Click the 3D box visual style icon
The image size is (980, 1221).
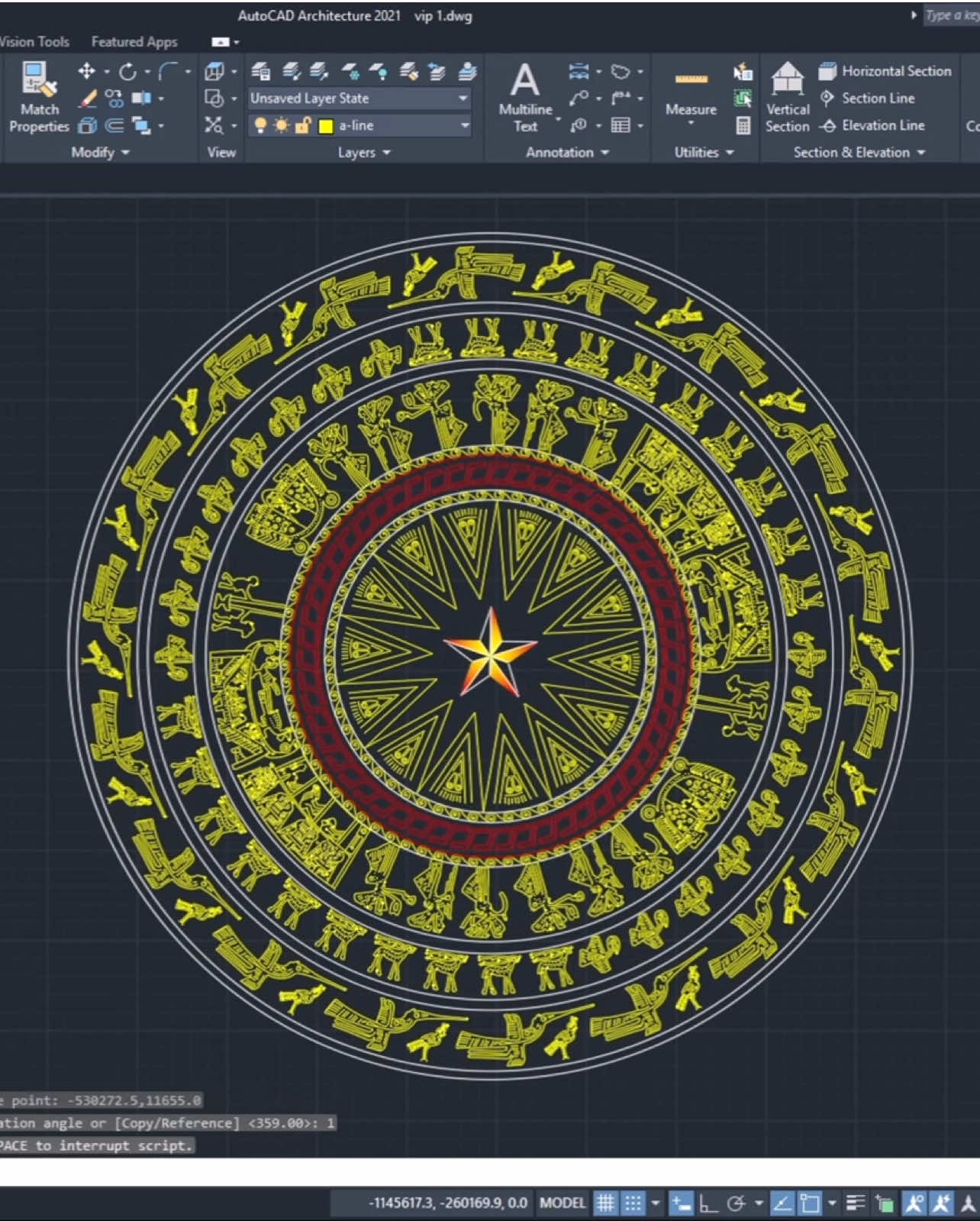click(214, 72)
